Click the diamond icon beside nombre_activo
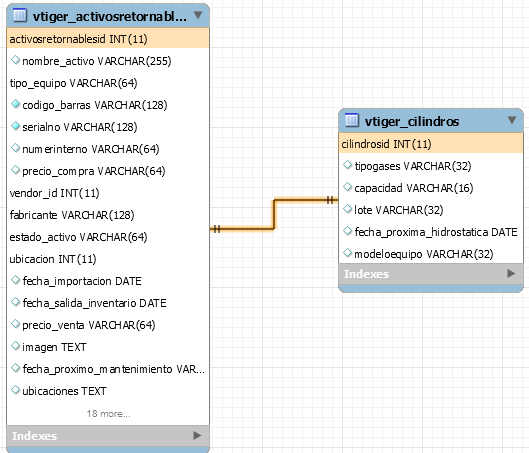529x453 pixels. 15,60
